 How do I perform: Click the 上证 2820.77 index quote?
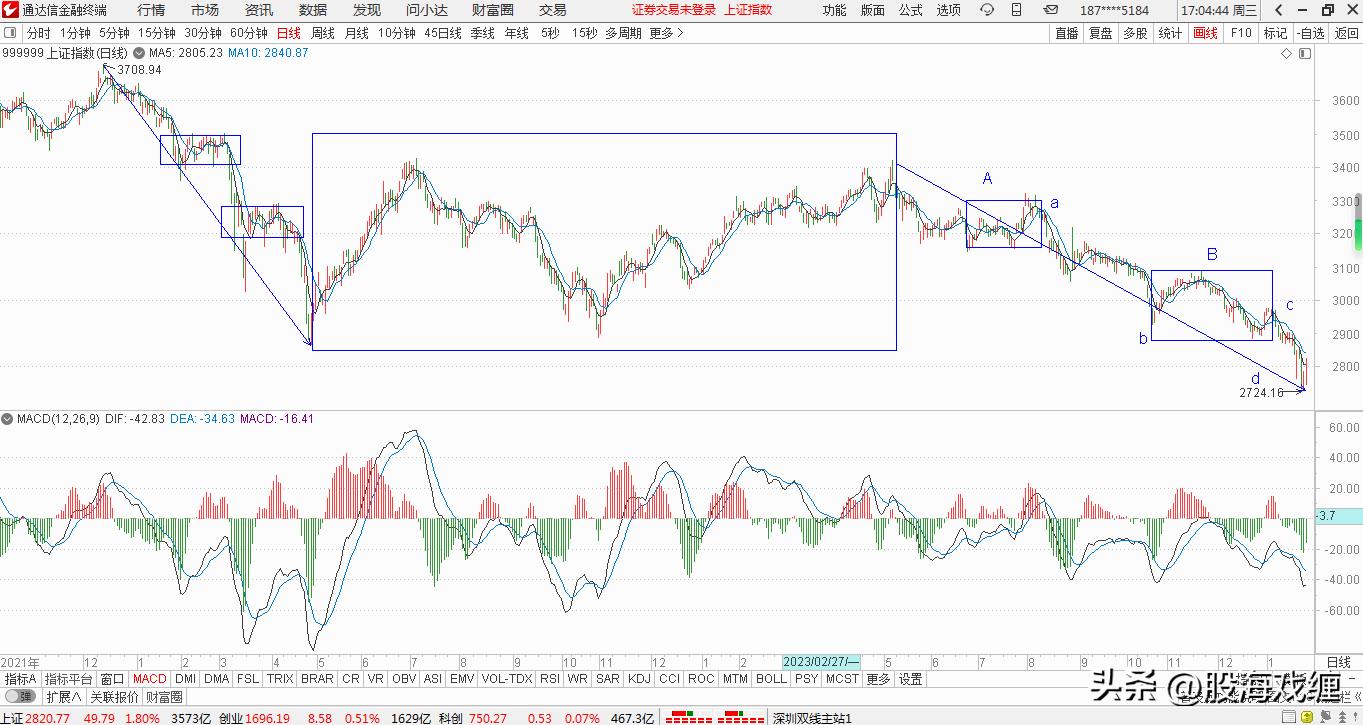click(x=36, y=718)
